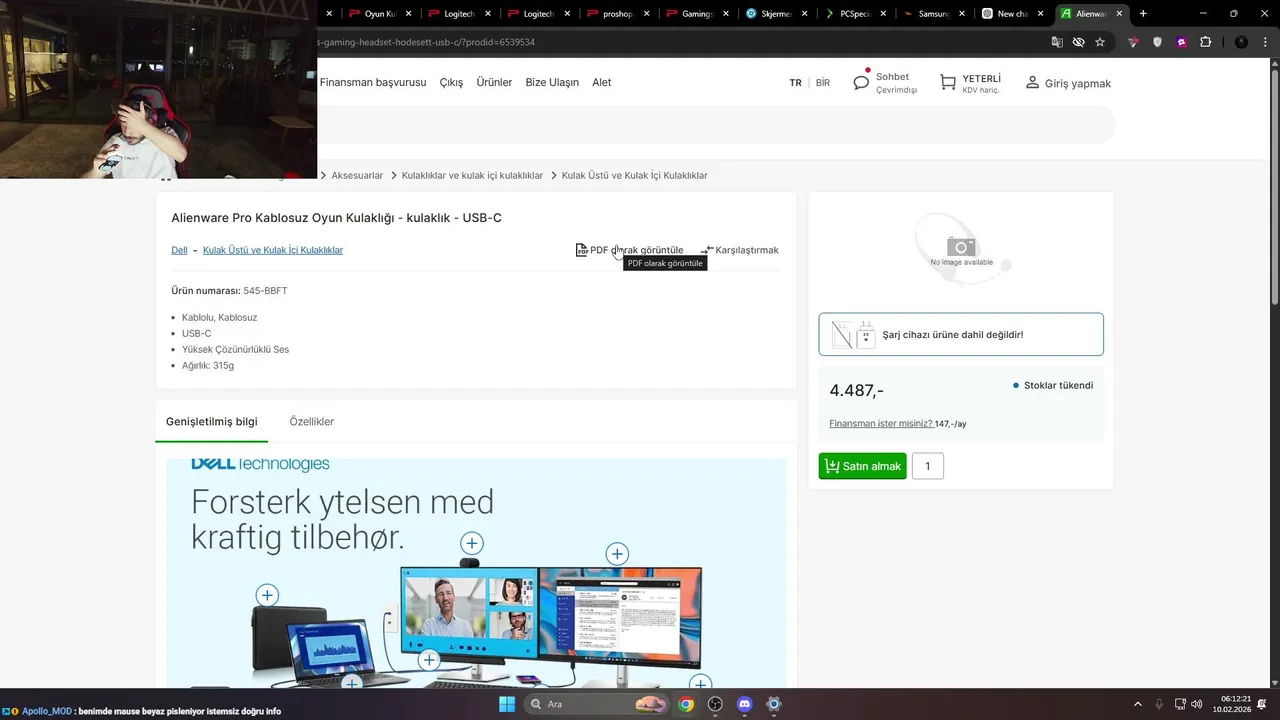
Task: Click the shield extension icon in Chrome toolbar
Action: pos(1158,42)
